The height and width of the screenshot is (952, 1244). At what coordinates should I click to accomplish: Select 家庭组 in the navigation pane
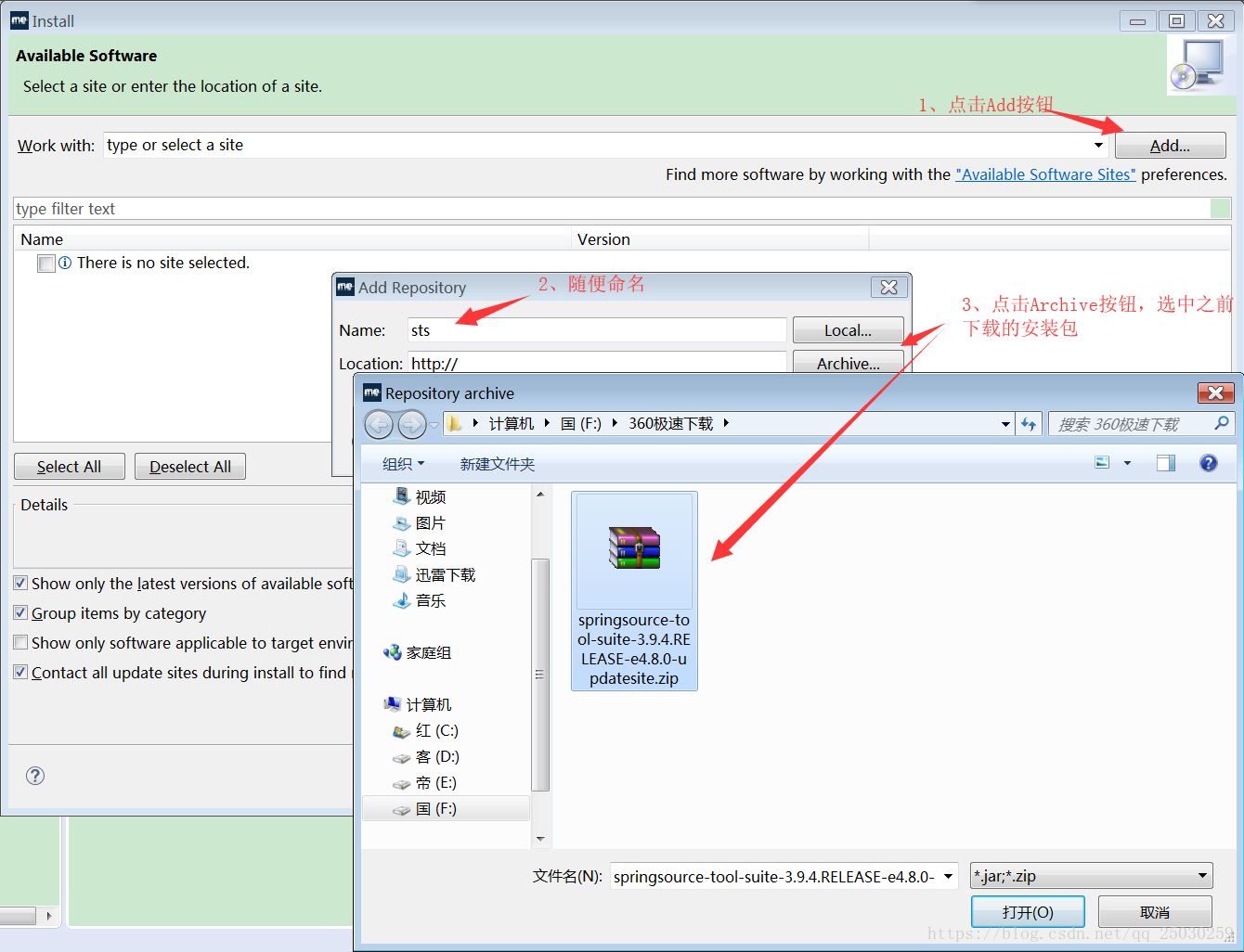click(418, 653)
